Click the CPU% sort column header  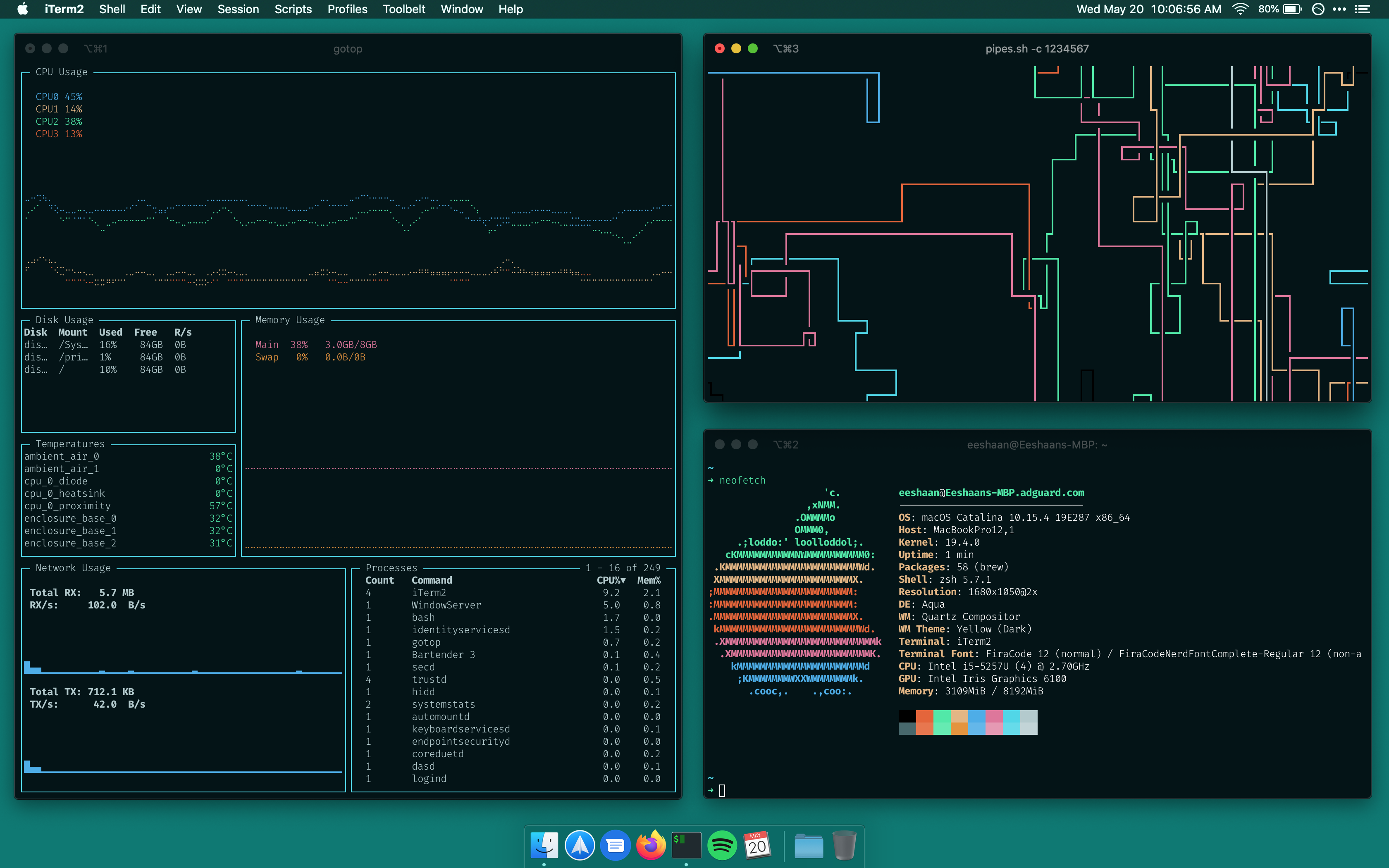pyautogui.click(x=611, y=580)
